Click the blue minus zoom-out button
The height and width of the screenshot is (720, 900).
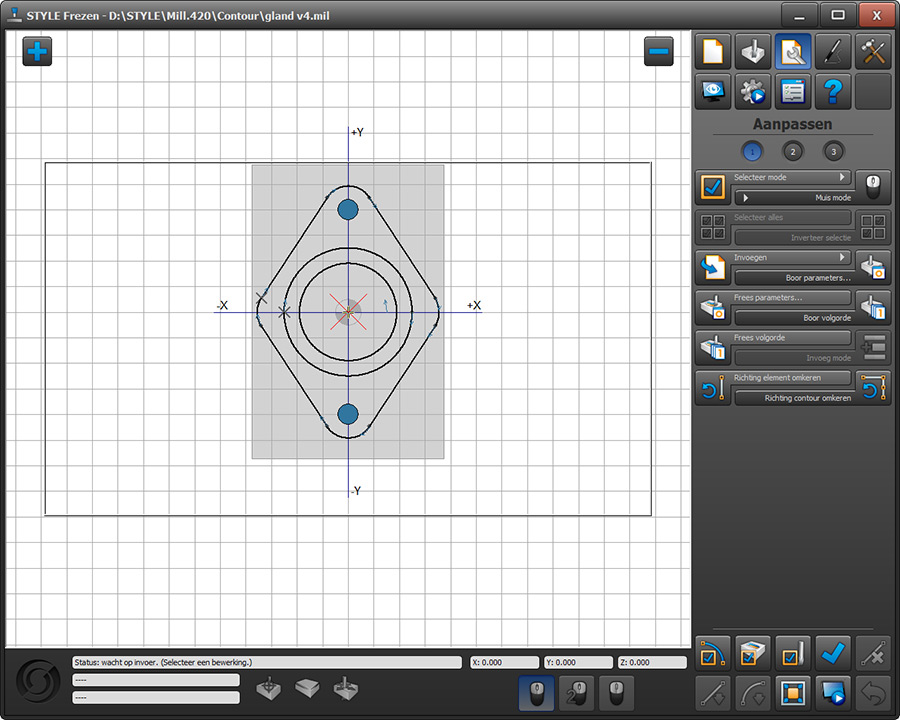(x=658, y=52)
